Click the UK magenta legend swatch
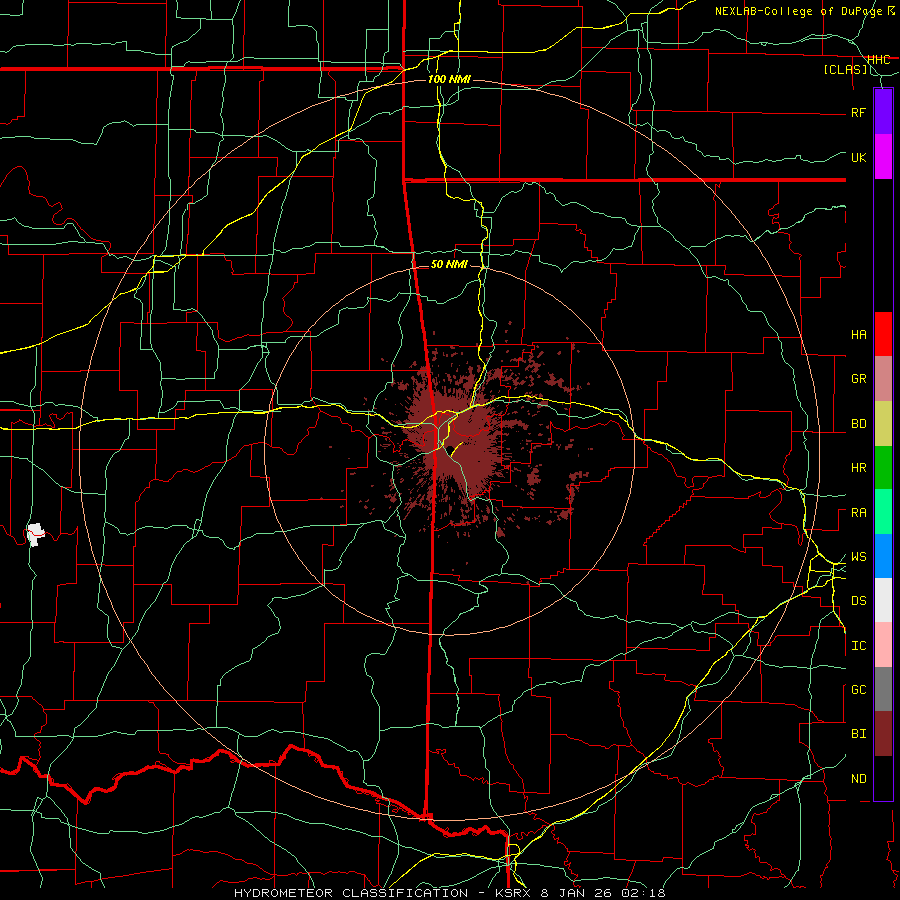The width and height of the screenshot is (900, 900). (883, 156)
